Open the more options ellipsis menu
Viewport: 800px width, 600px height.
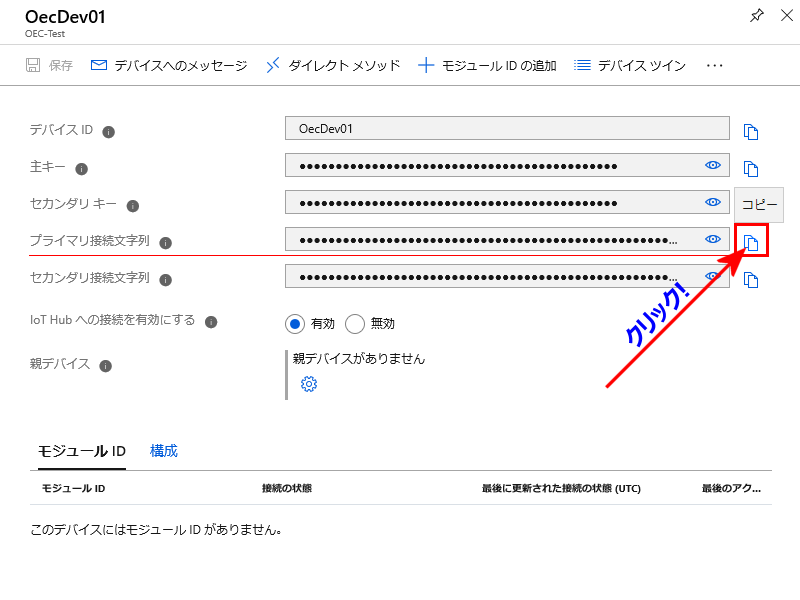[x=714, y=65]
